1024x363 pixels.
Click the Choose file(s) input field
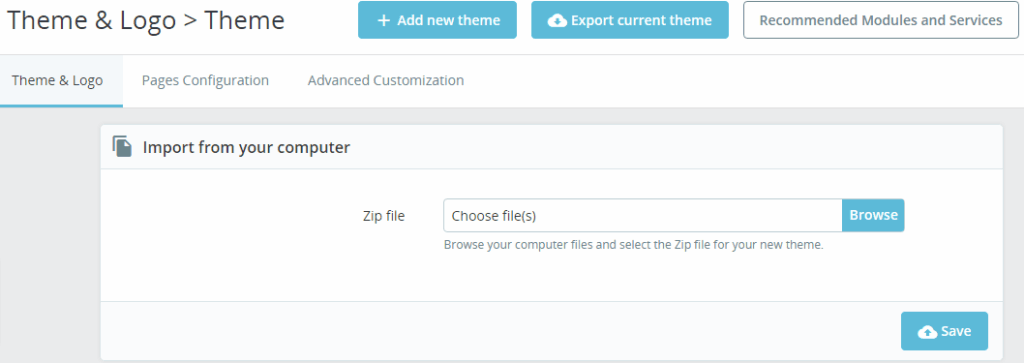point(643,215)
